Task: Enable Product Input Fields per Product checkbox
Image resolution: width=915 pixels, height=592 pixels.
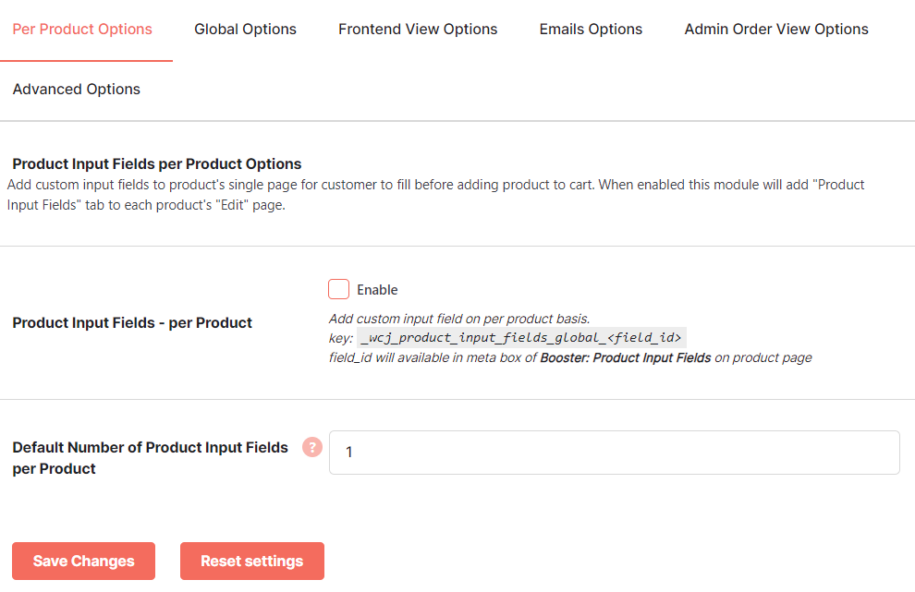Action: (338, 289)
